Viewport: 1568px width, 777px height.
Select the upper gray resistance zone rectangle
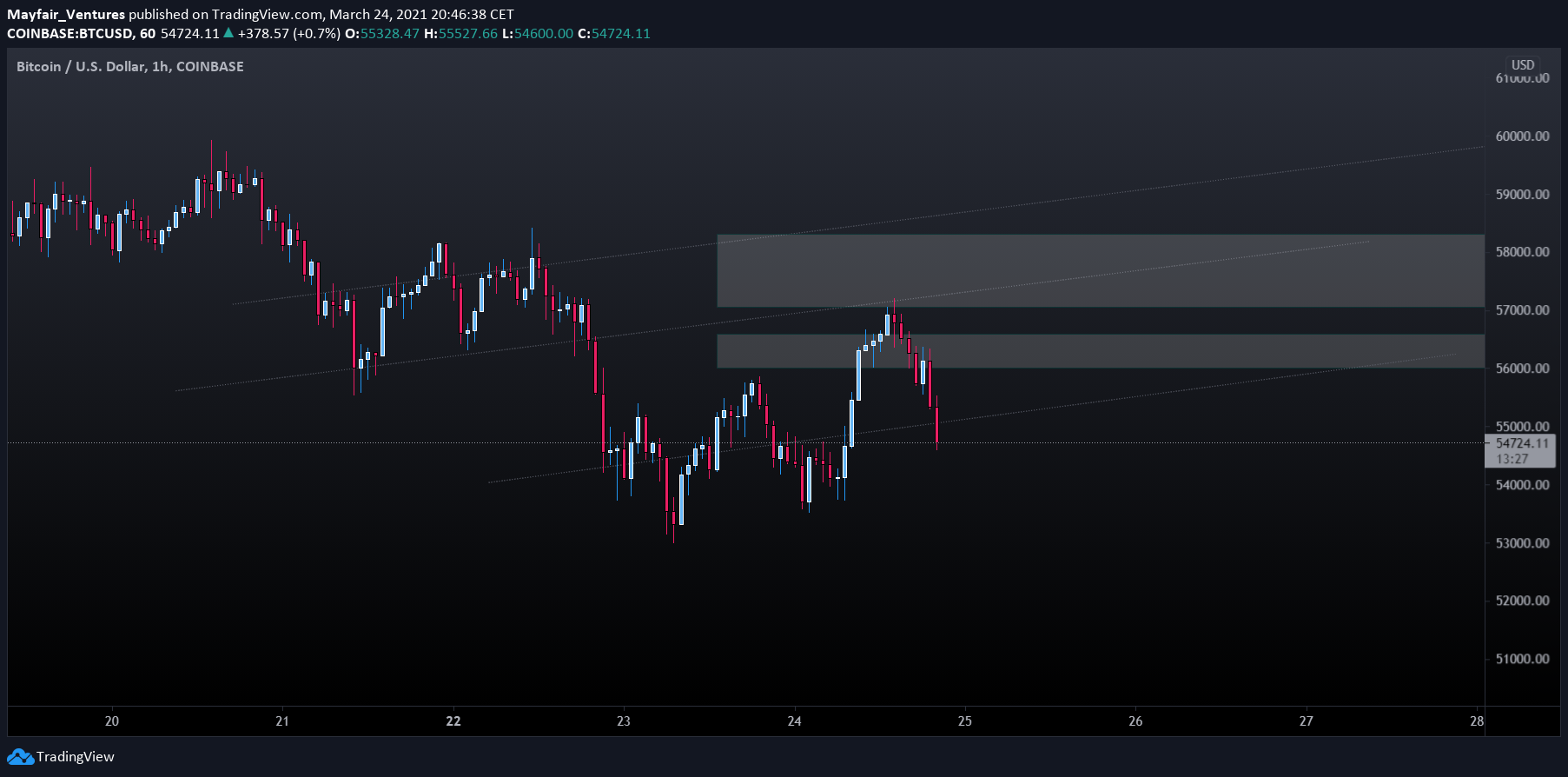(x=1101, y=270)
